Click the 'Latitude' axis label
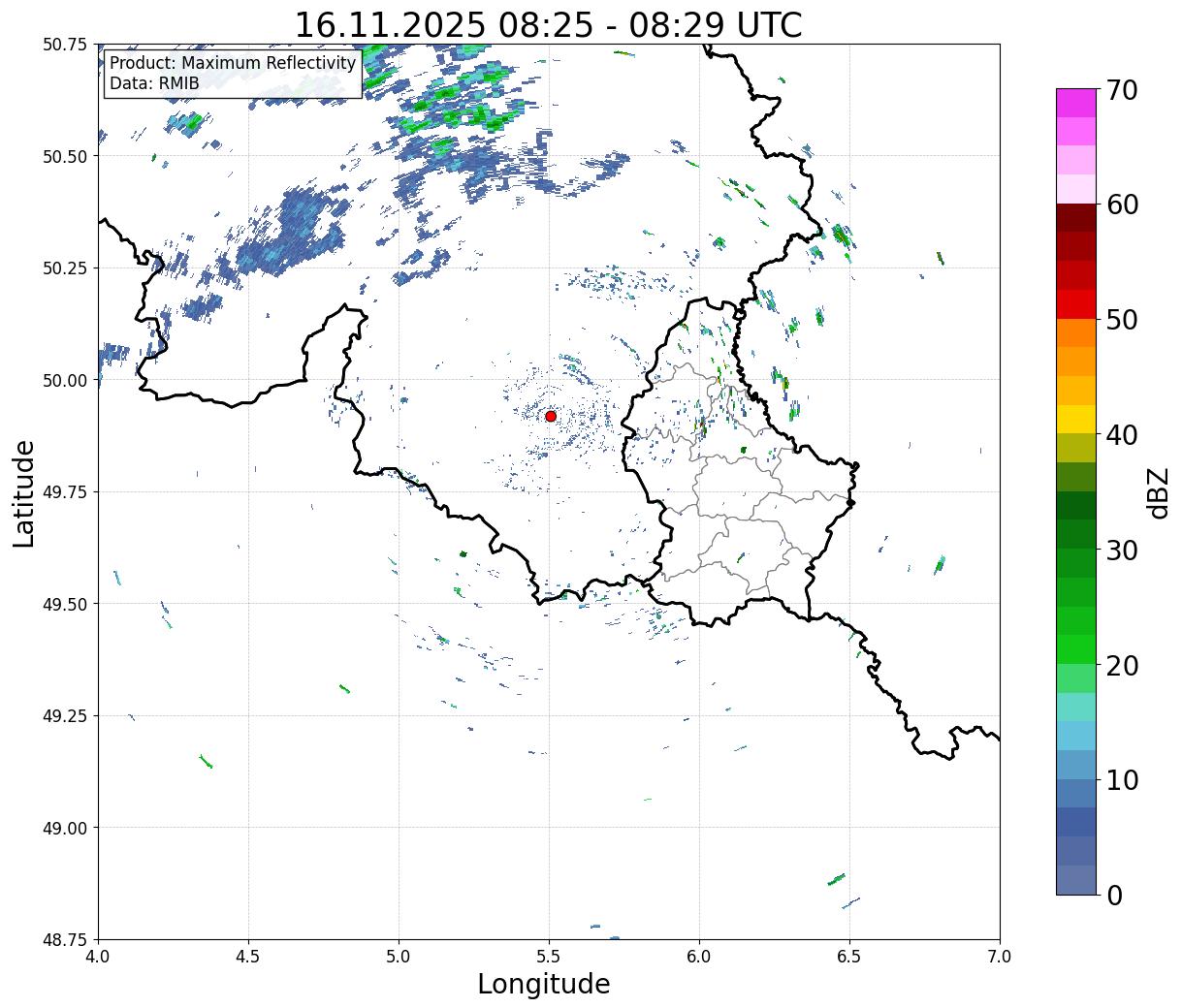 pyautogui.click(x=24, y=493)
